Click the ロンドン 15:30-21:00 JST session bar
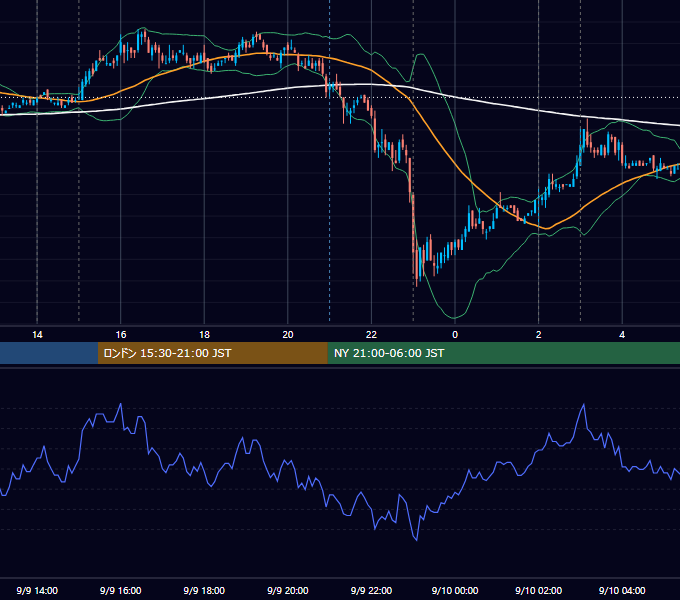The height and width of the screenshot is (600, 680). click(x=212, y=353)
